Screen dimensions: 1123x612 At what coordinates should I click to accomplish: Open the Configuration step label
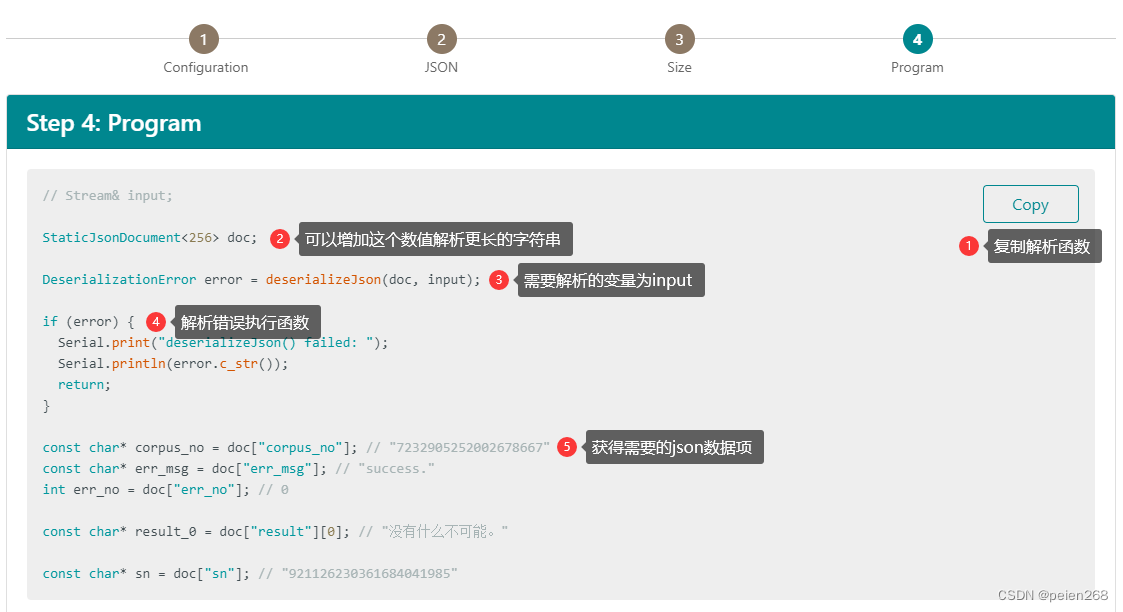(x=206, y=67)
